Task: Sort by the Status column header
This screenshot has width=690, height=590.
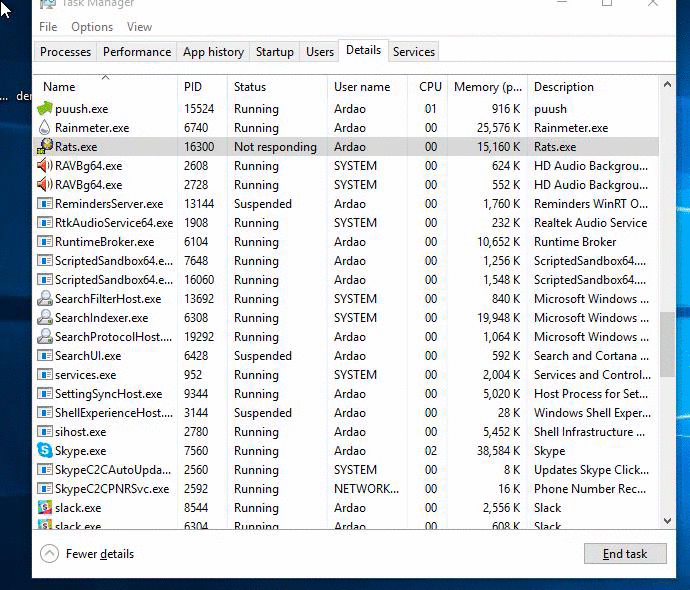Action: [277, 87]
